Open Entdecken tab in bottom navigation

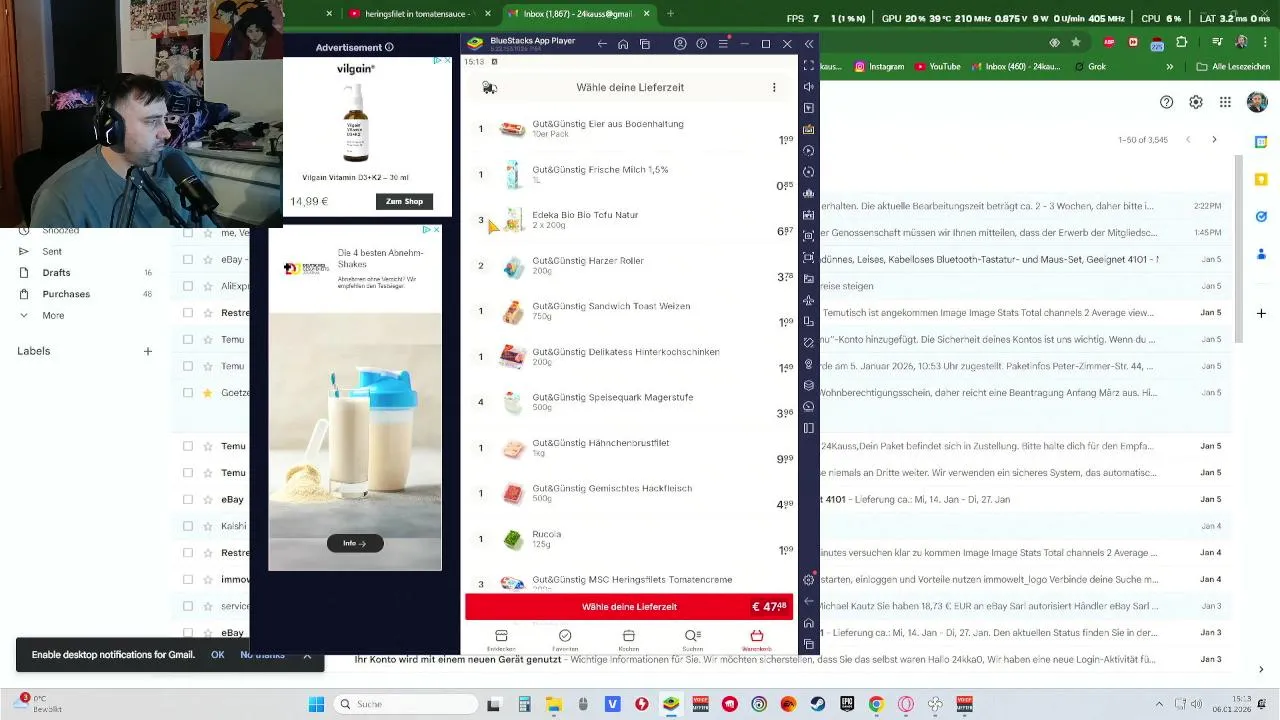point(501,641)
